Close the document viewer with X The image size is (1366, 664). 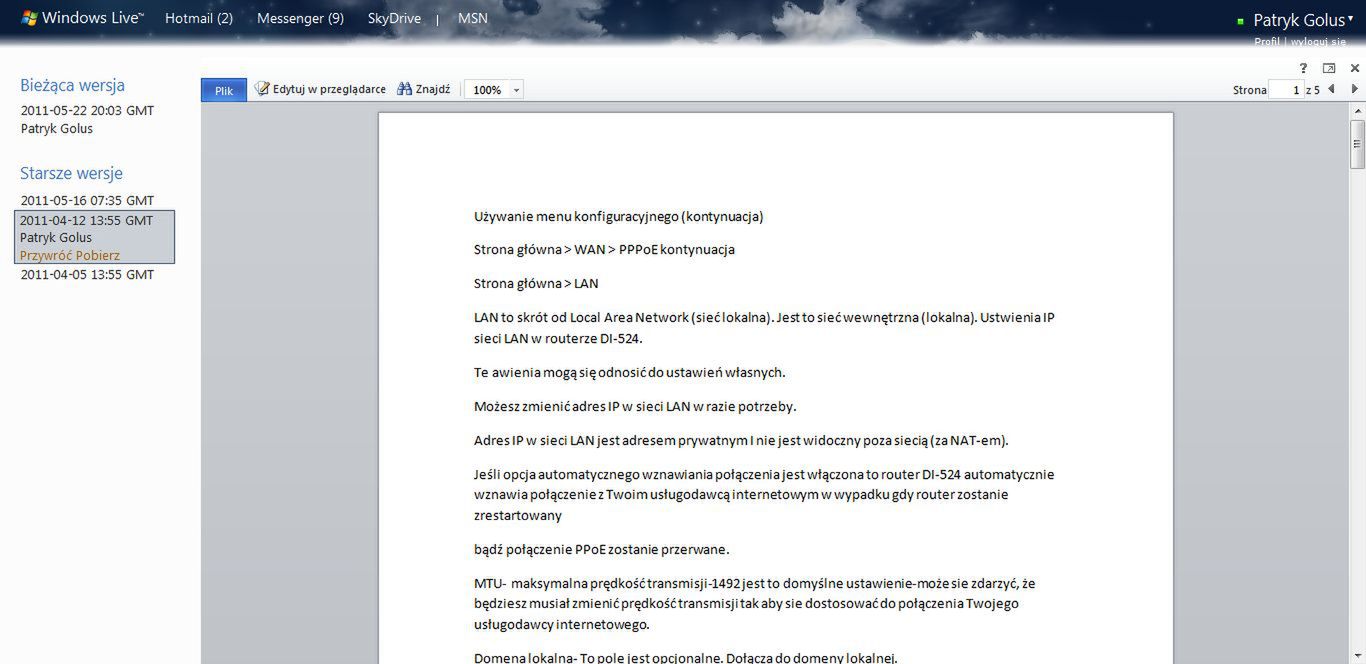coord(1355,68)
